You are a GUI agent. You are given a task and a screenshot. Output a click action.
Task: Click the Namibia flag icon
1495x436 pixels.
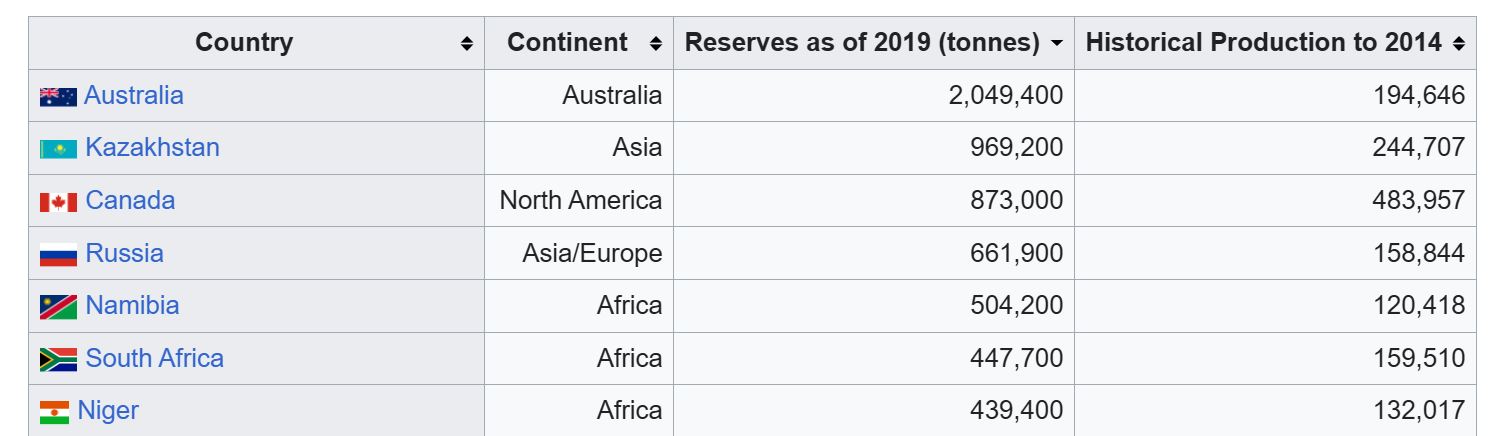coord(58,307)
